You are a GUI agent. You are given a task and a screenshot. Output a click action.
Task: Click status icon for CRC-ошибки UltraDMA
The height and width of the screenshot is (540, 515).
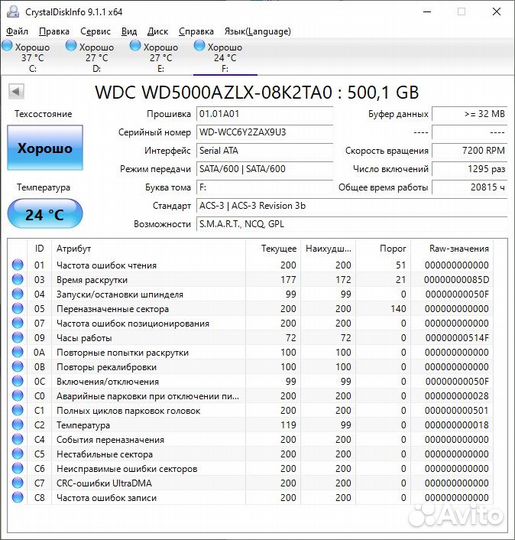(x=18, y=482)
